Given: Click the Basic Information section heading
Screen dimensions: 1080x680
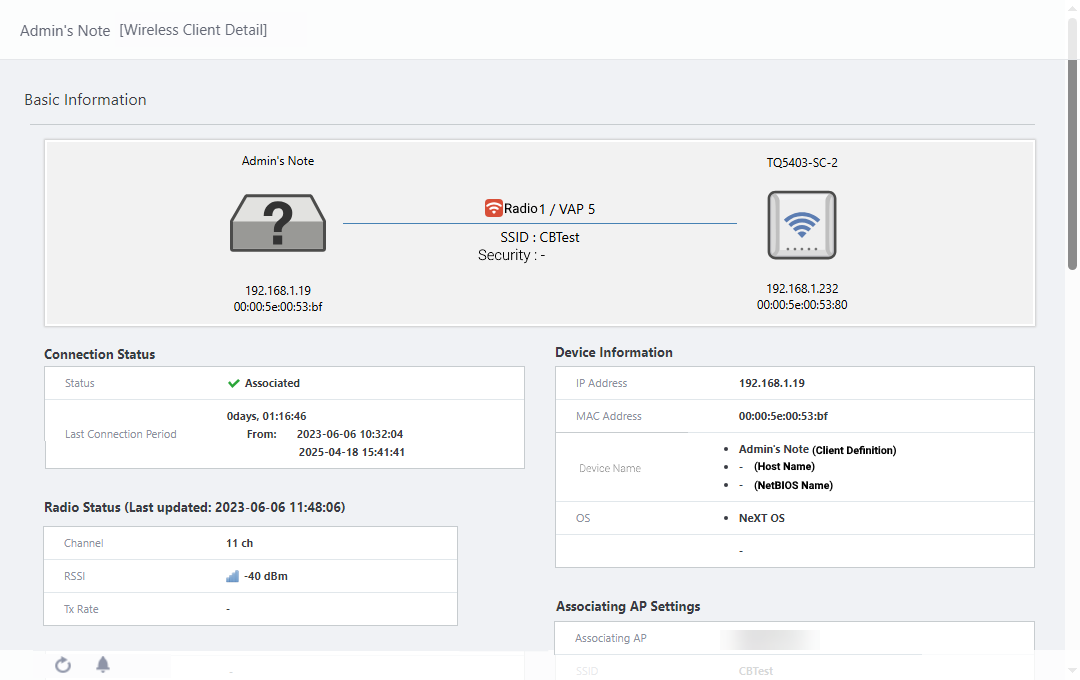Looking at the screenshot, I should coord(85,100).
